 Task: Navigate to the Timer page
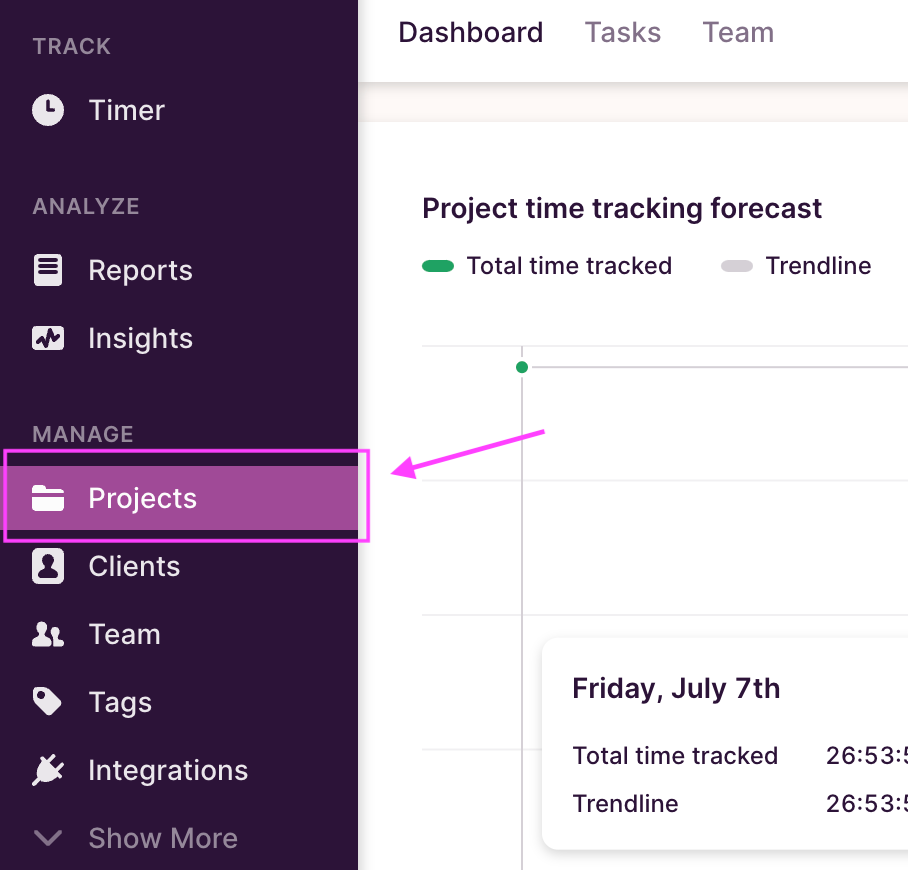pos(126,110)
